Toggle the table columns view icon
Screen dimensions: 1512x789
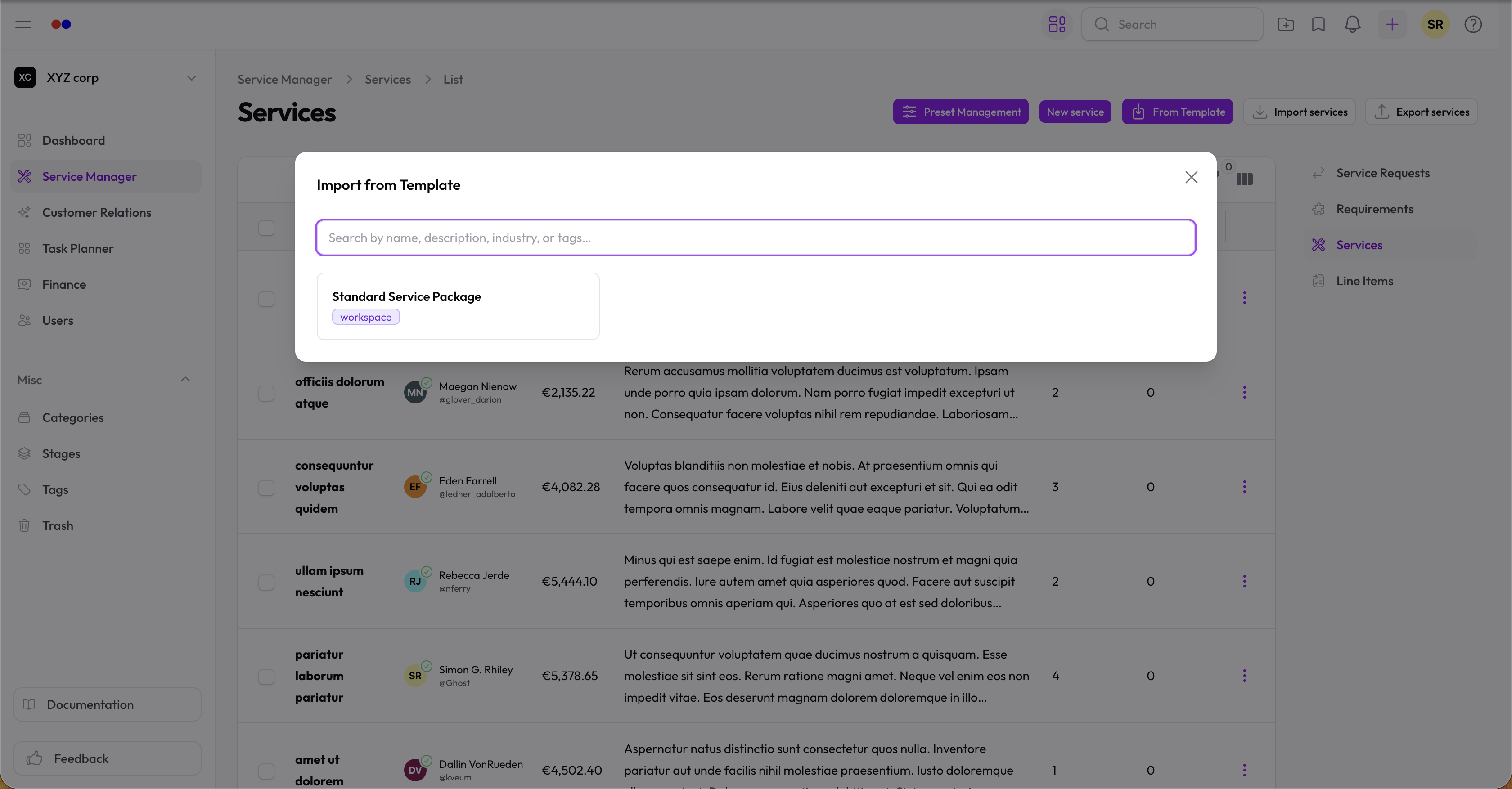(1244, 179)
